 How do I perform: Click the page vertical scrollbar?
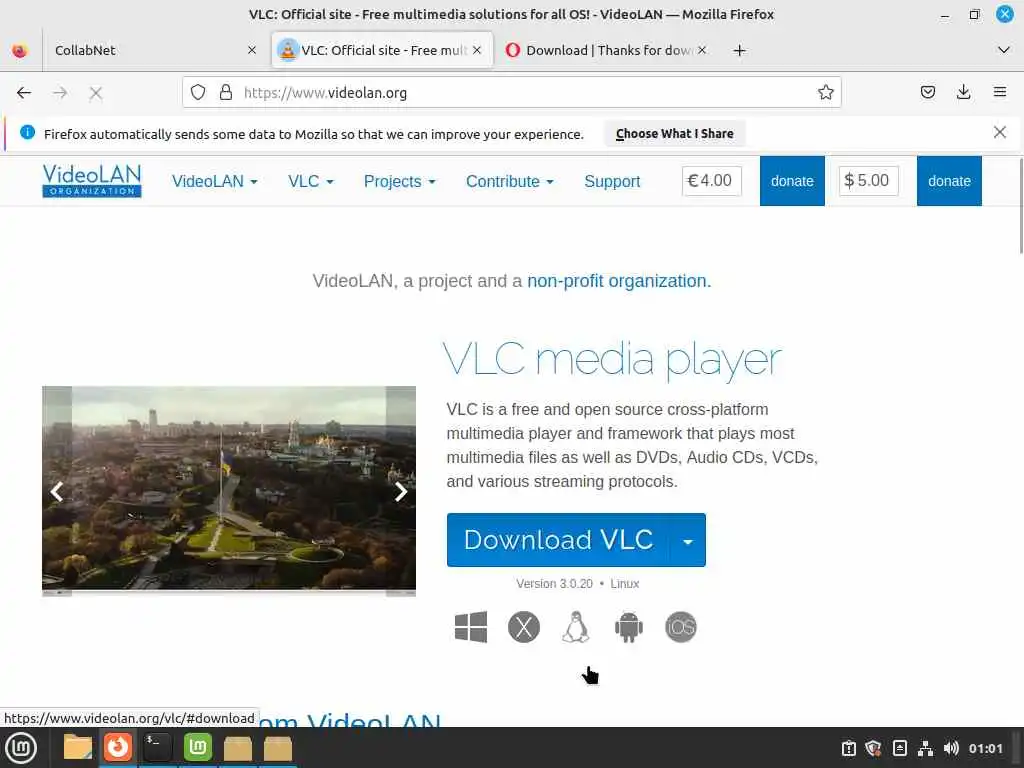pos(1021,206)
